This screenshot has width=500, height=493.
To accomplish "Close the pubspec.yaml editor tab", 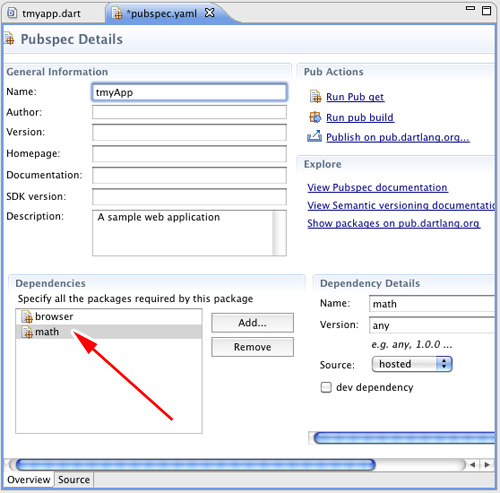I will 210,13.
